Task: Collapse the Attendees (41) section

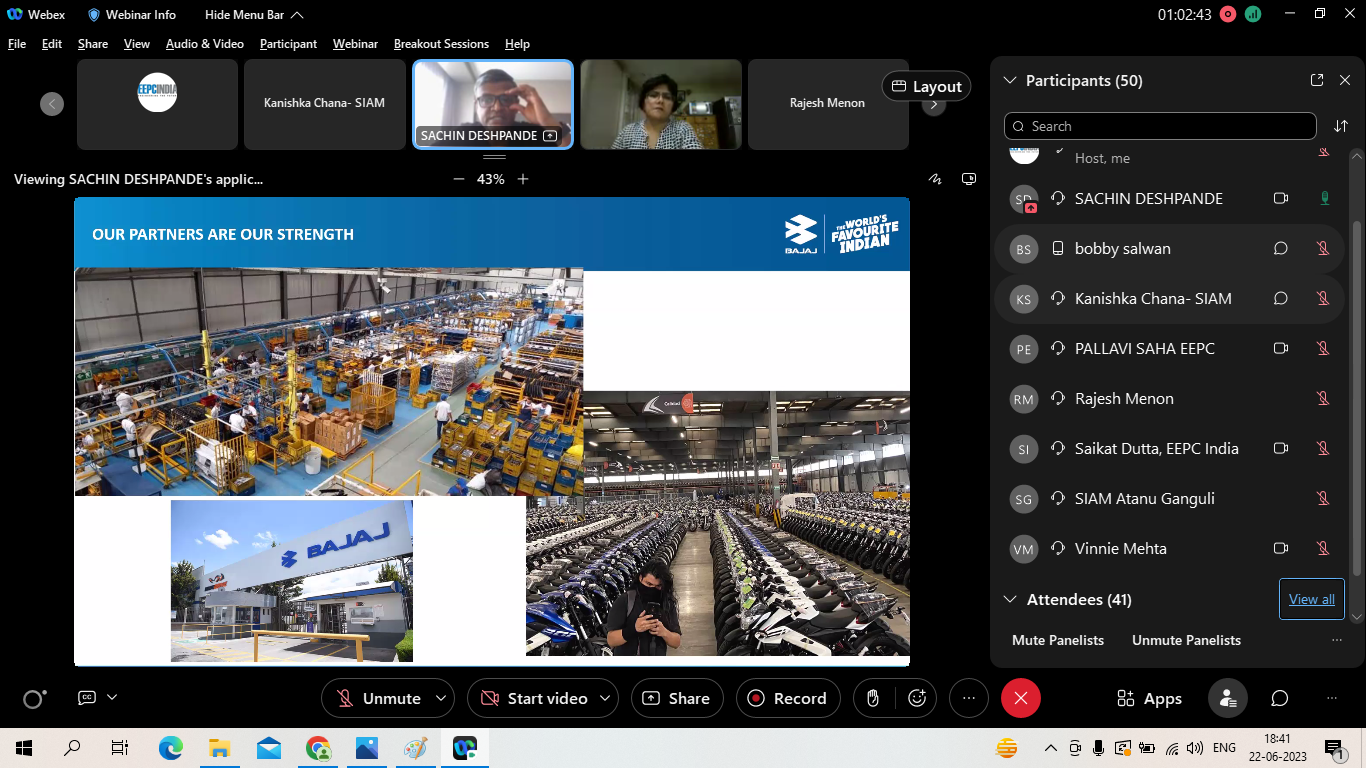Action: tap(1010, 599)
